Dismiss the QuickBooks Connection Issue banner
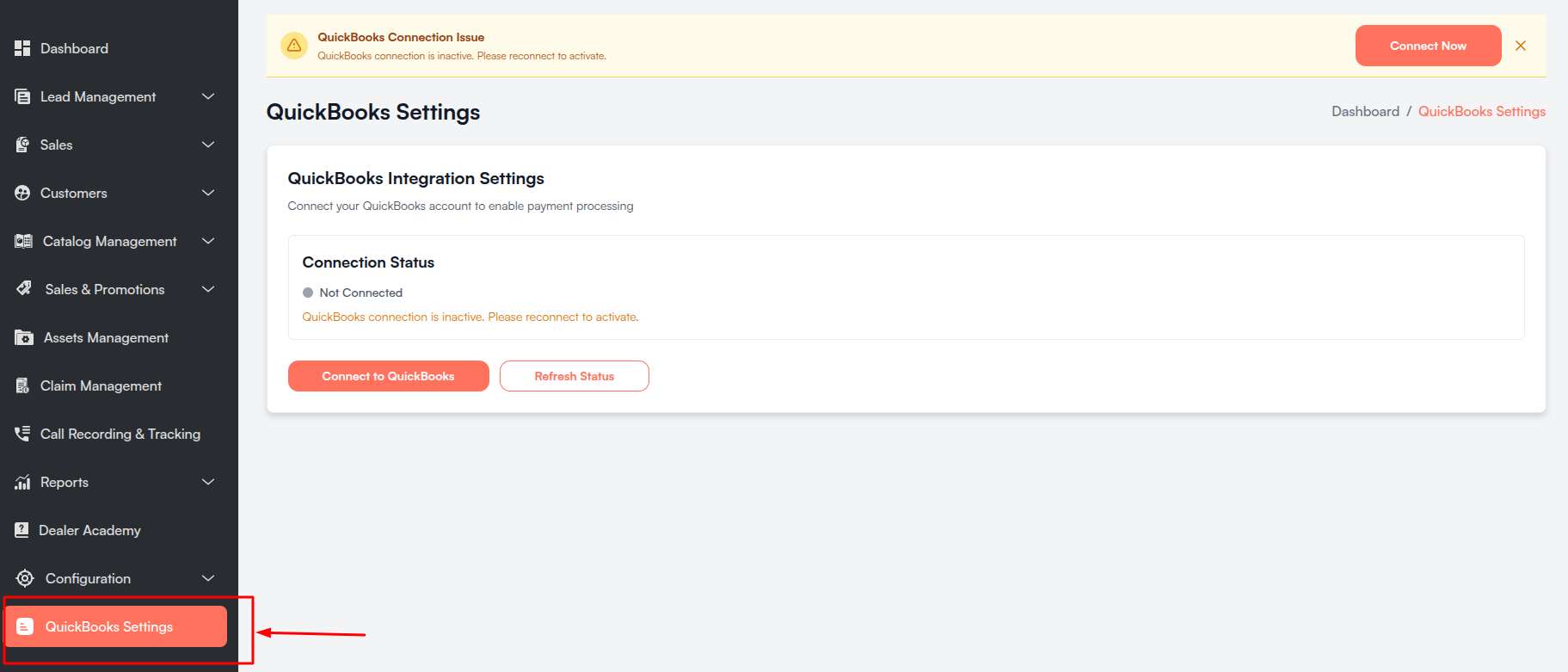 pos(1521,46)
